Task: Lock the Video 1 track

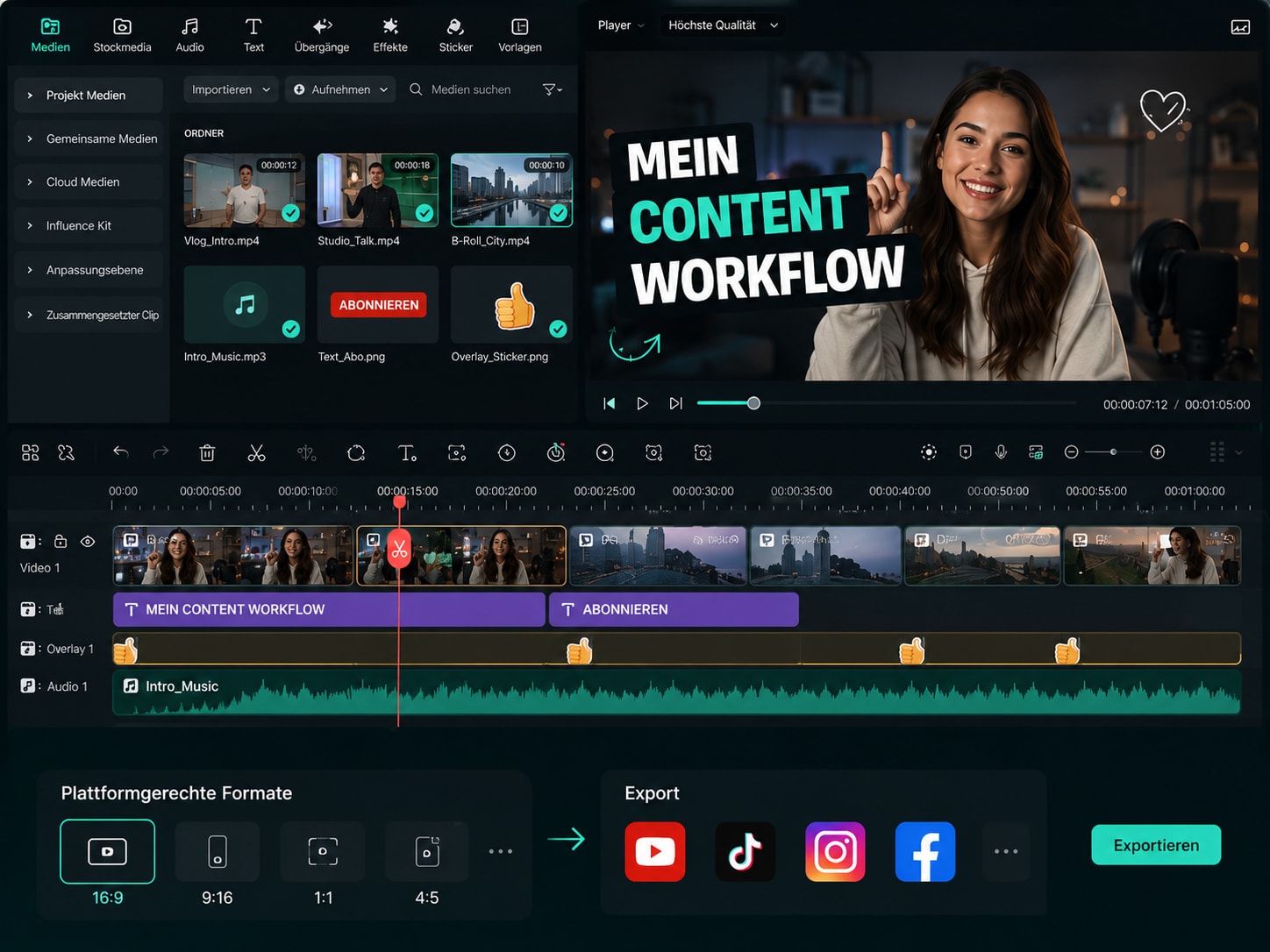Action: (x=61, y=541)
